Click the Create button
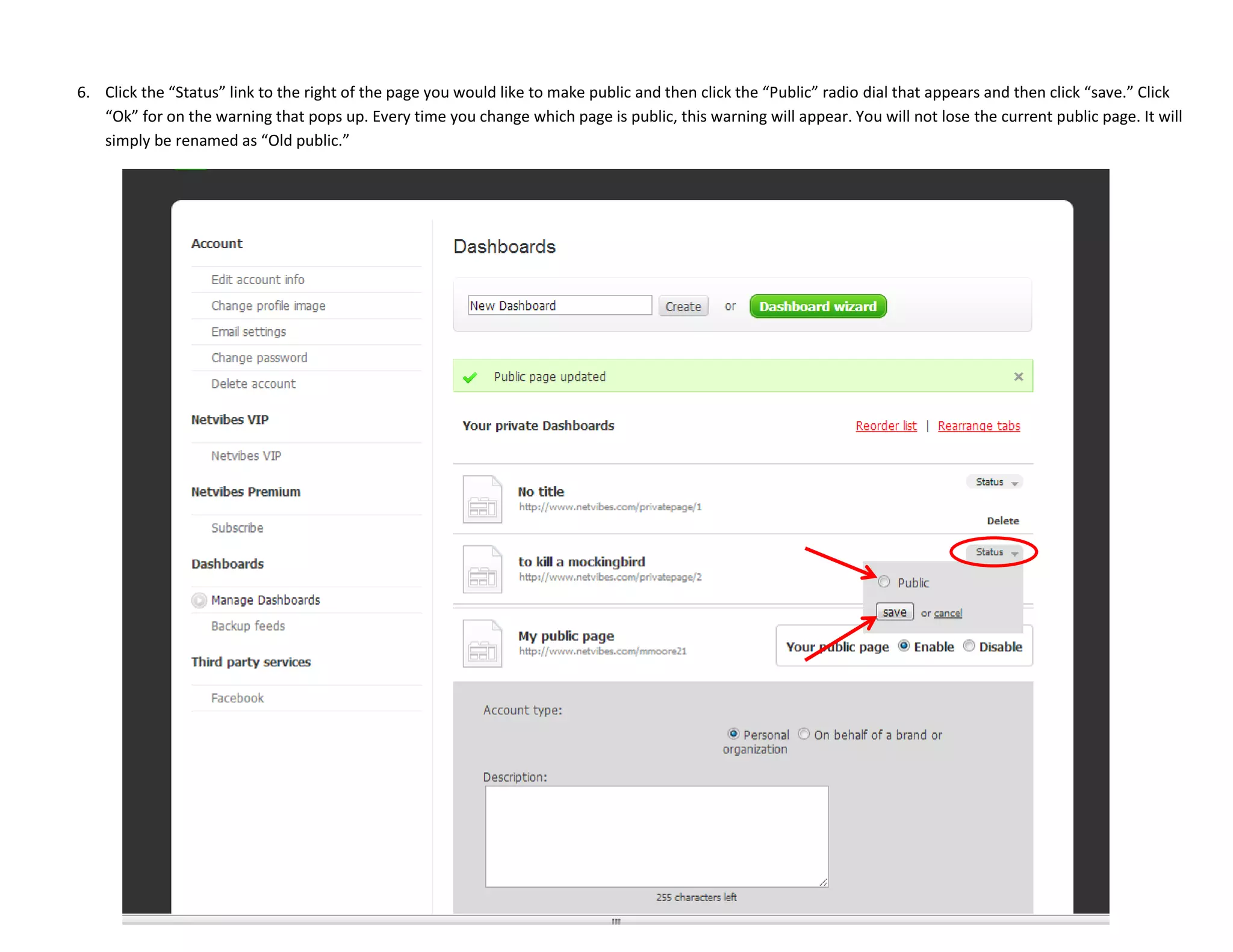1233x952 pixels. click(x=683, y=306)
